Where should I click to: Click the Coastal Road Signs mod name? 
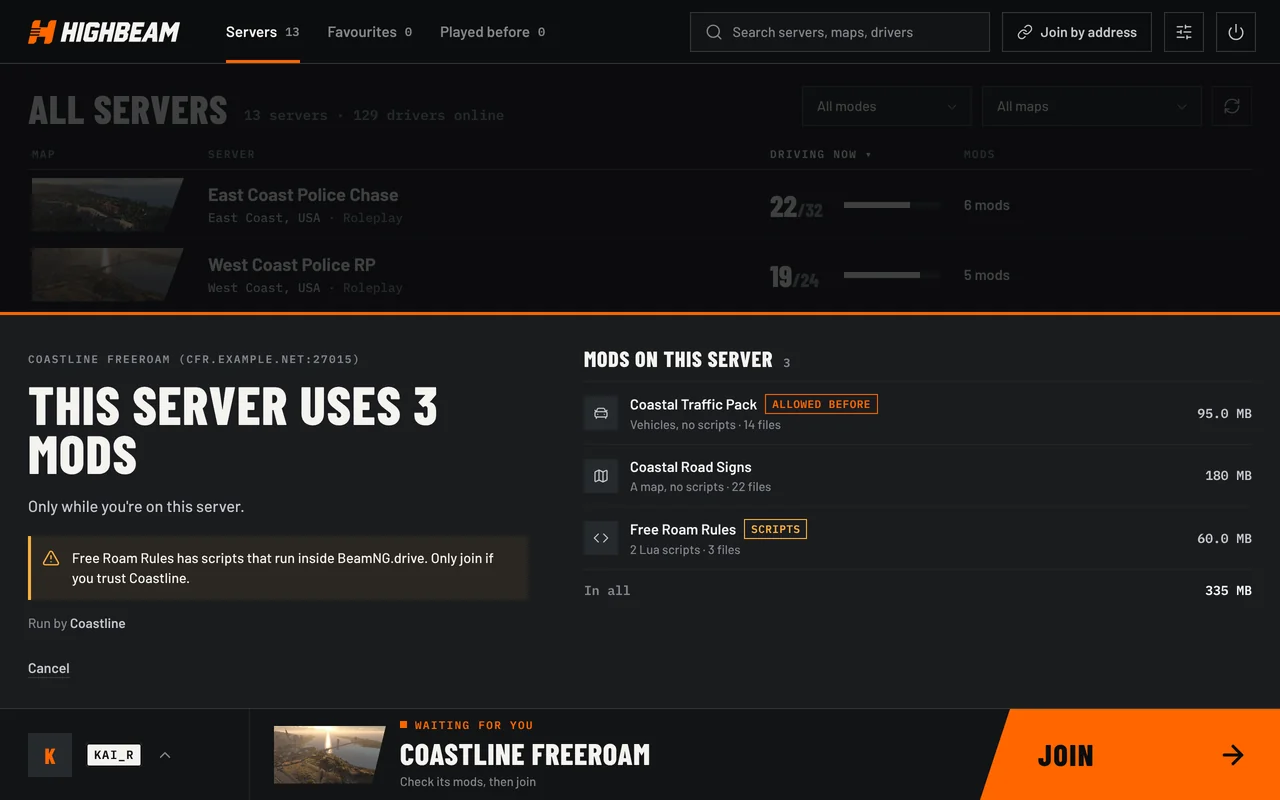(x=690, y=467)
